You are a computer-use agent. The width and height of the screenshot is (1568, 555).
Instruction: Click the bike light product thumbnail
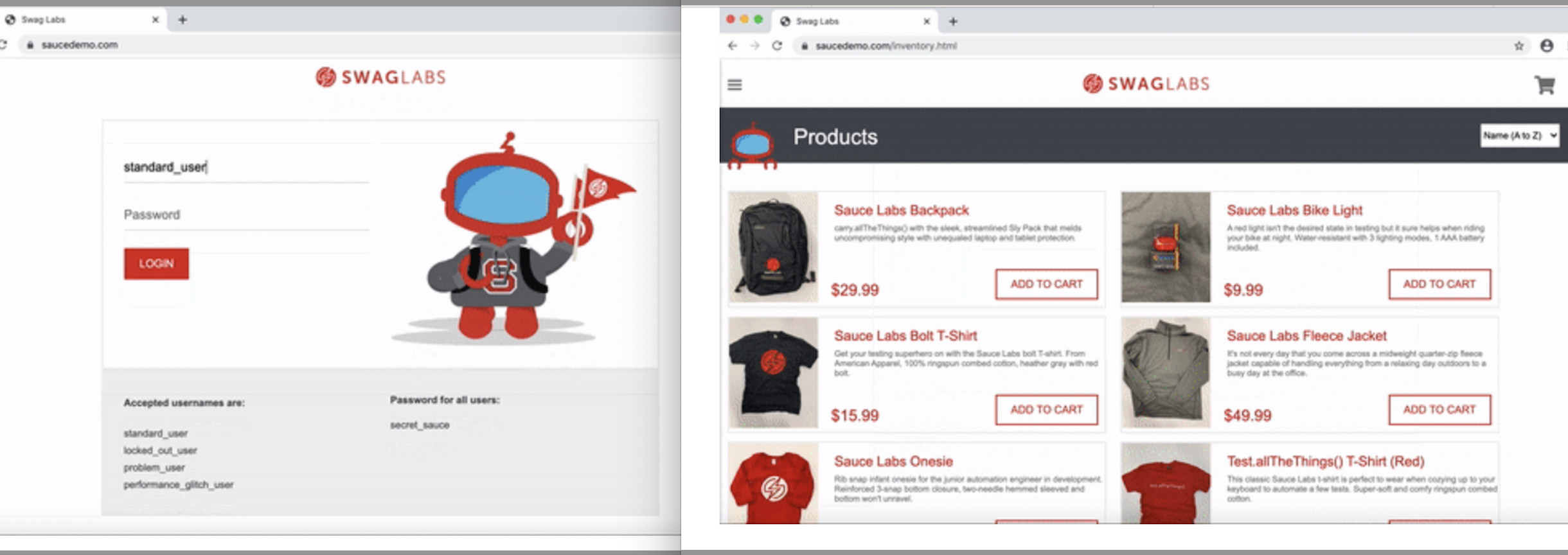click(1166, 247)
